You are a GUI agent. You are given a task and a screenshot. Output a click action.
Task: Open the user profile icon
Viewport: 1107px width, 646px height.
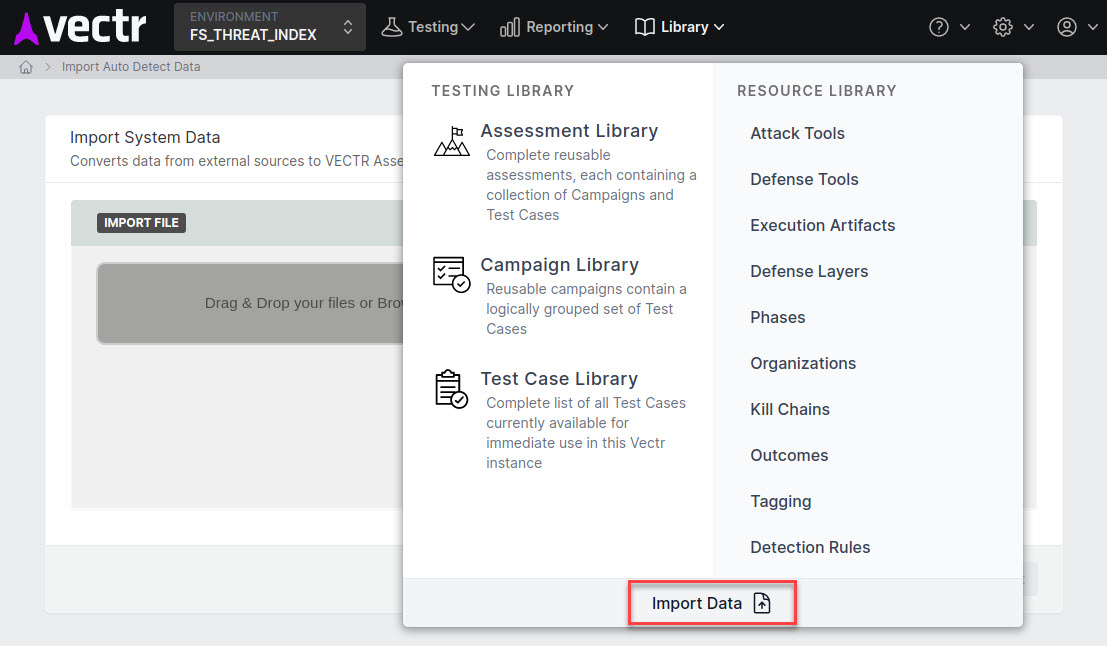point(1067,27)
